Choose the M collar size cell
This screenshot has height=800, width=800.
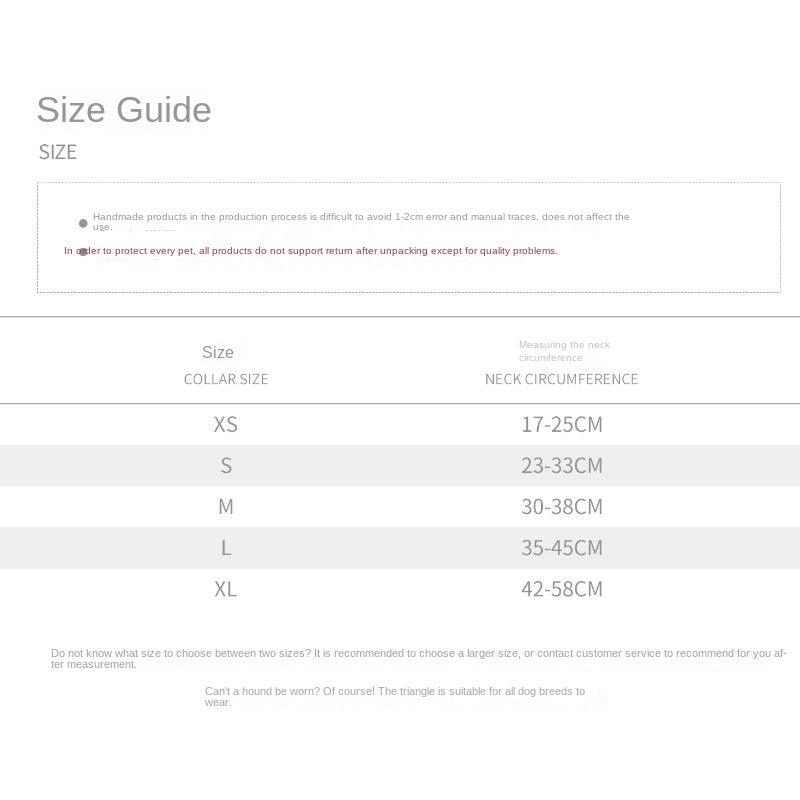point(226,507)
